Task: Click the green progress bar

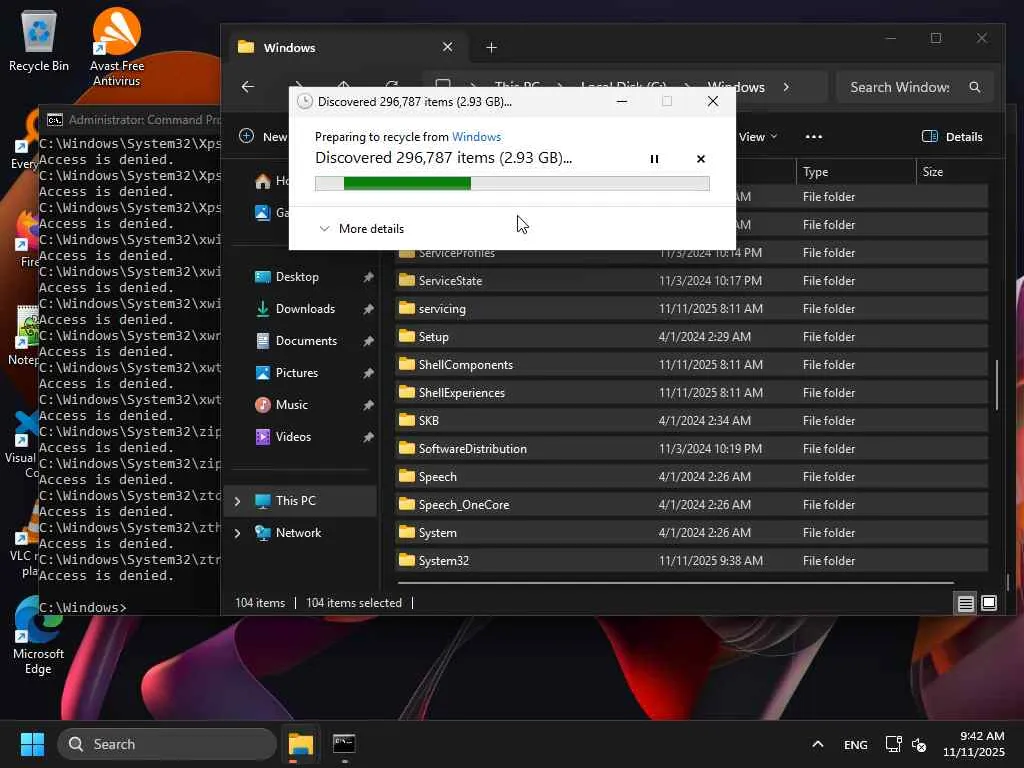Action: tap(512, 184)
